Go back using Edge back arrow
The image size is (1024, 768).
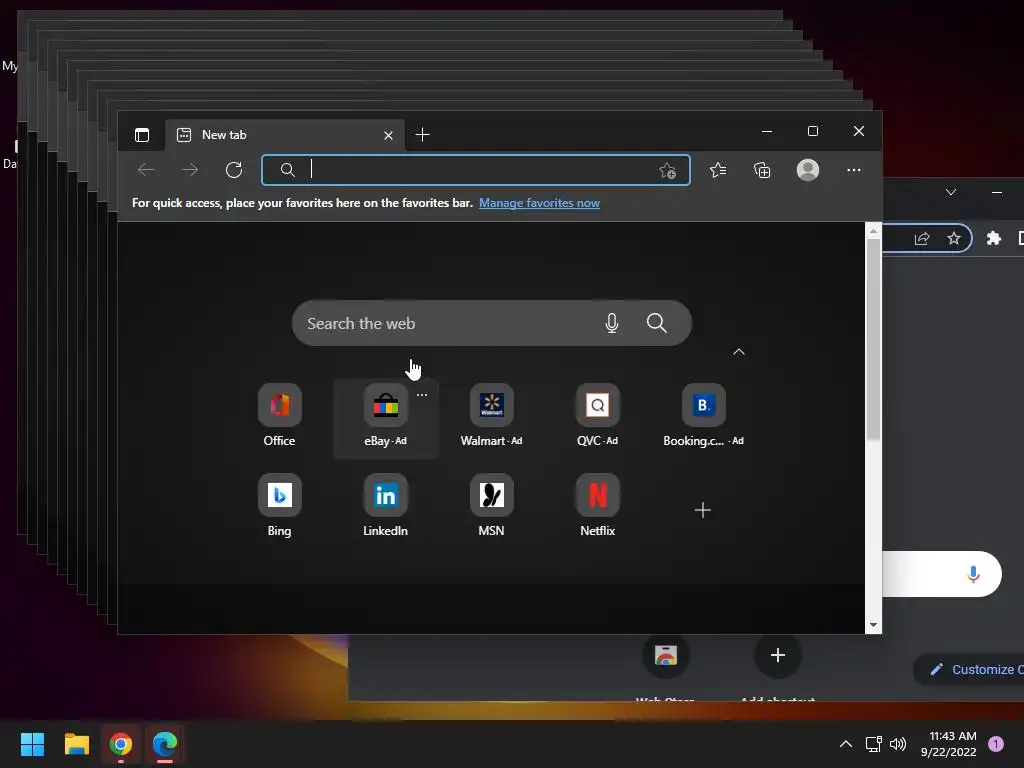coord(146,170)
